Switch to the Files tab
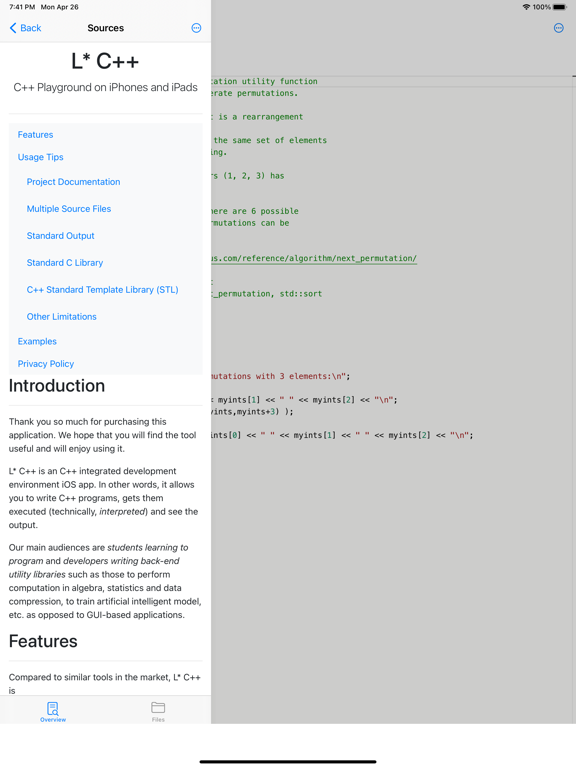Viewport: 576px width, 768px height. click(158, 712)
